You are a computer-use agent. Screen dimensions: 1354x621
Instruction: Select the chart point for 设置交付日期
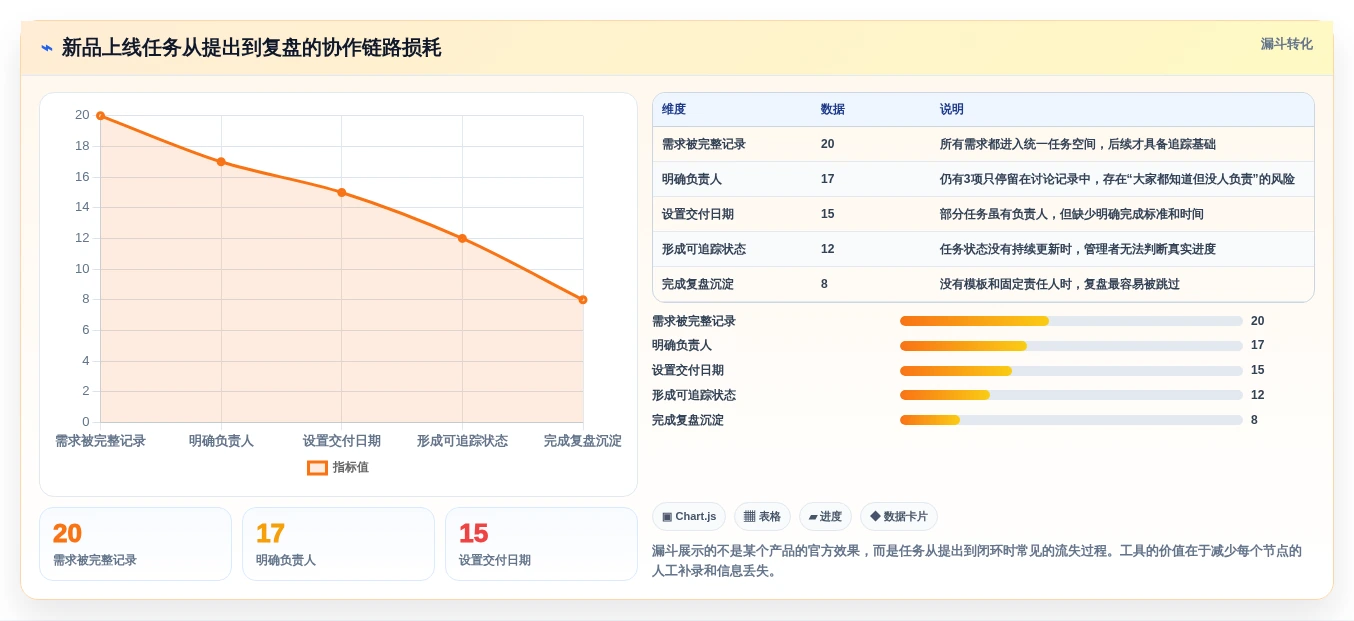tap(341, 192)
